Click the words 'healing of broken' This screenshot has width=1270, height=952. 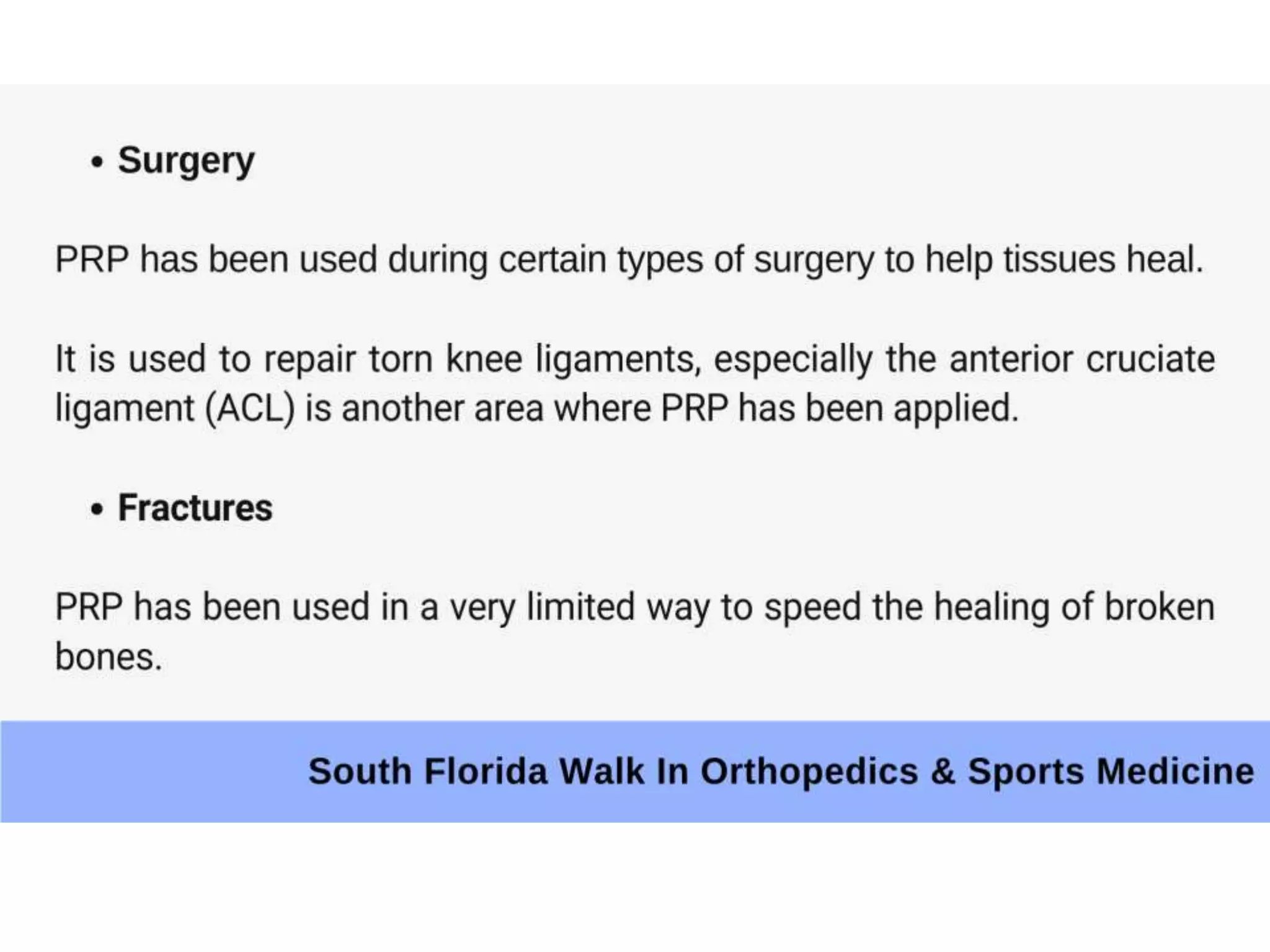1074,607
